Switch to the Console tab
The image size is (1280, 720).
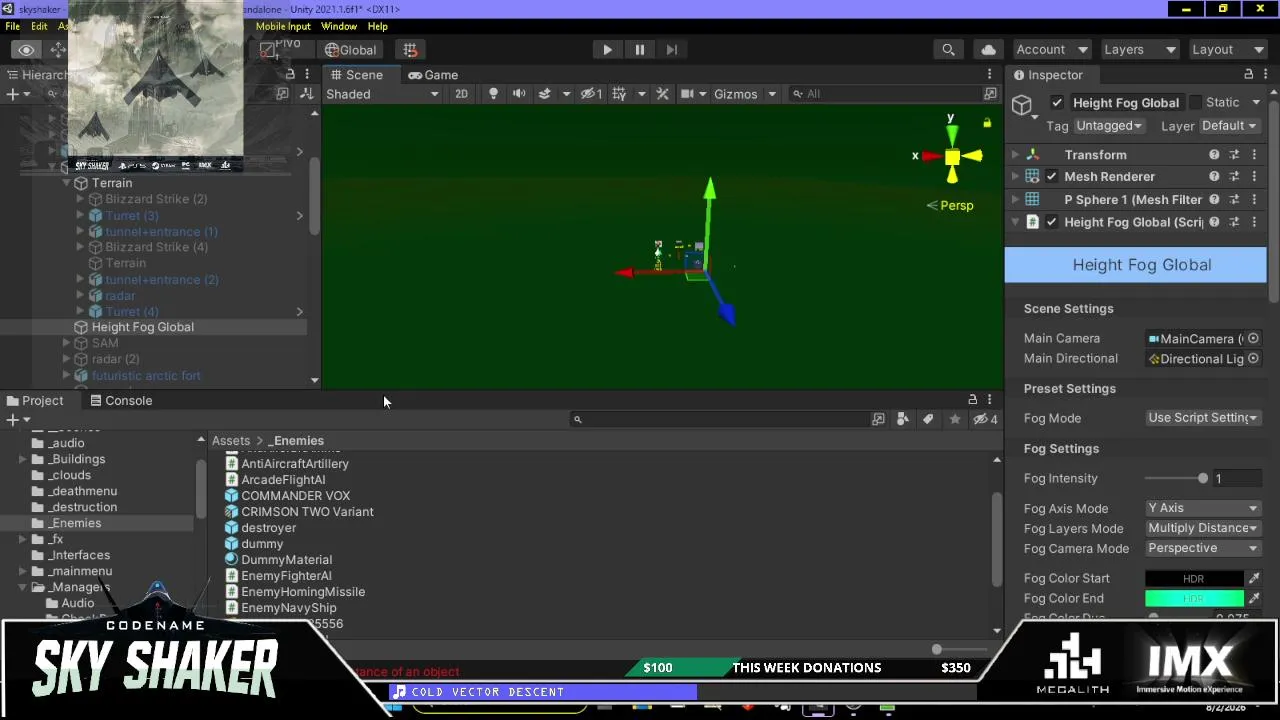tap(120, 401)
